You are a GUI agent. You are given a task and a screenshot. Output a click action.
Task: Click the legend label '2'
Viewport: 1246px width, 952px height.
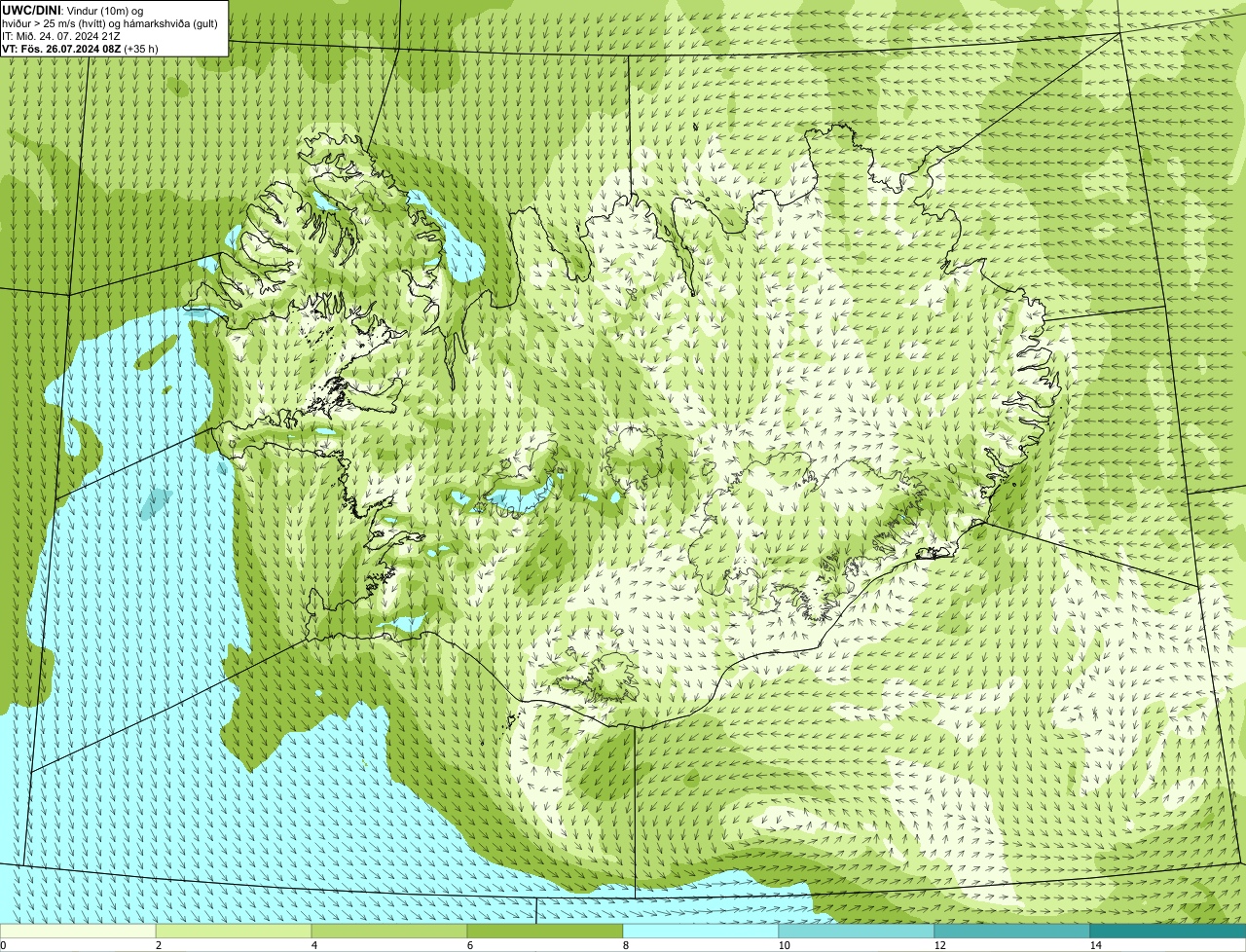pyautogui.click(x=158, y=945)
